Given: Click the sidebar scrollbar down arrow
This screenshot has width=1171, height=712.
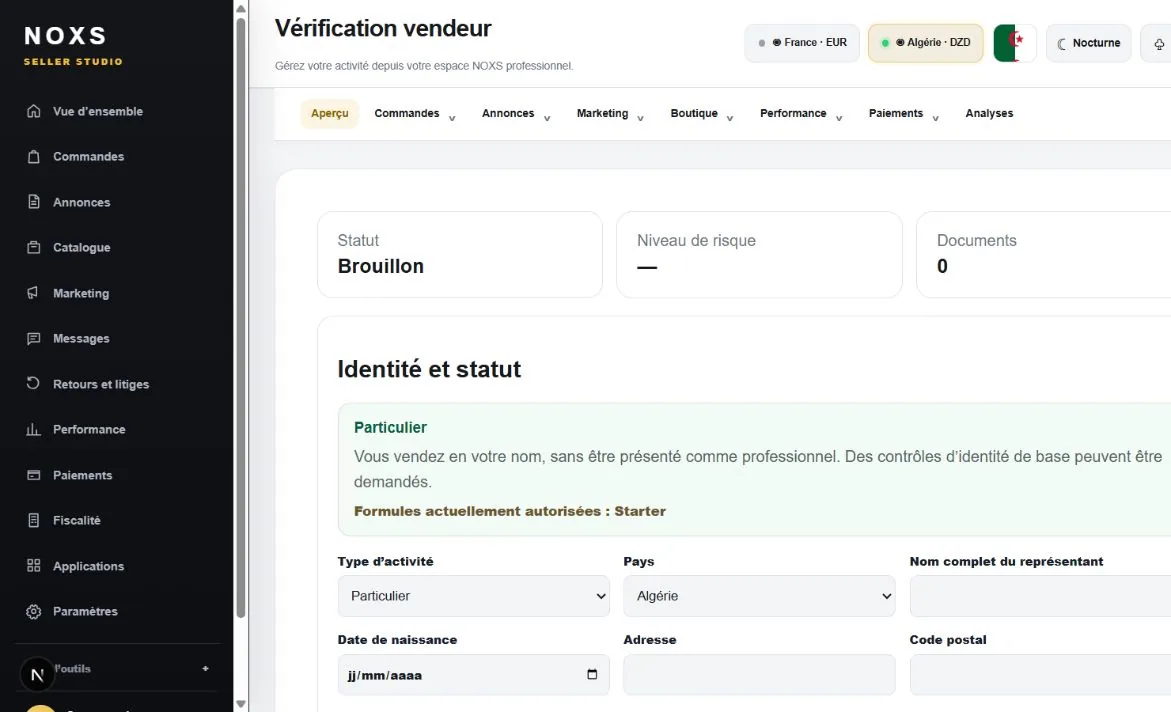Looking at the screenshot, I should click(x=240, y=704).
